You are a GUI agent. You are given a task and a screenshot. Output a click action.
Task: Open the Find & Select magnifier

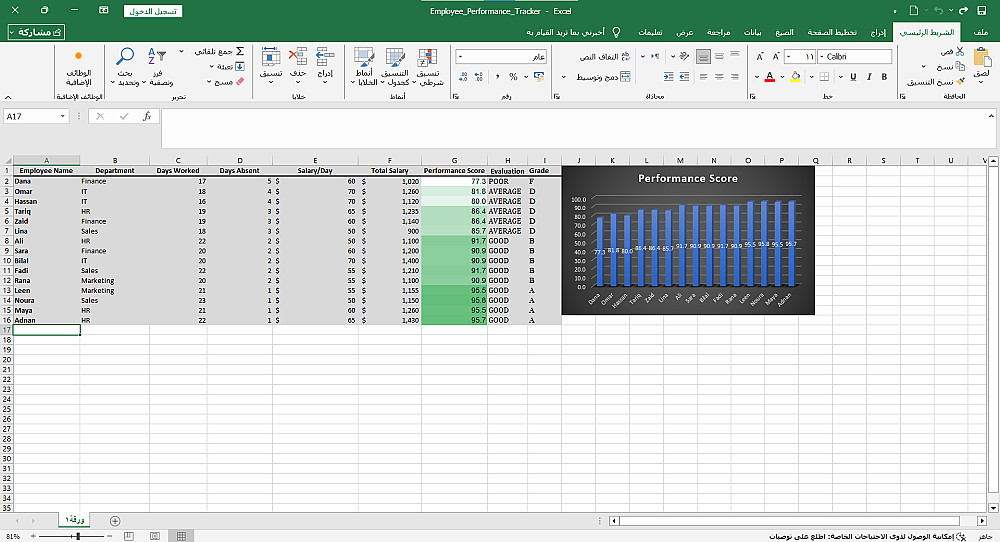(125, 58)
